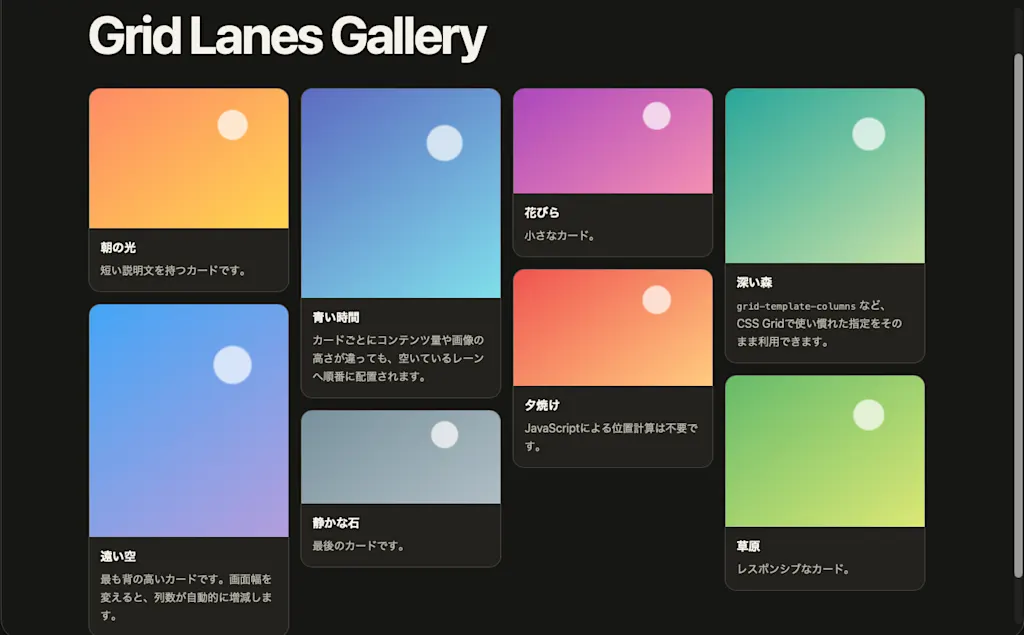Select the green 草原 card image
1024x635 pixels.
point(825,451)
